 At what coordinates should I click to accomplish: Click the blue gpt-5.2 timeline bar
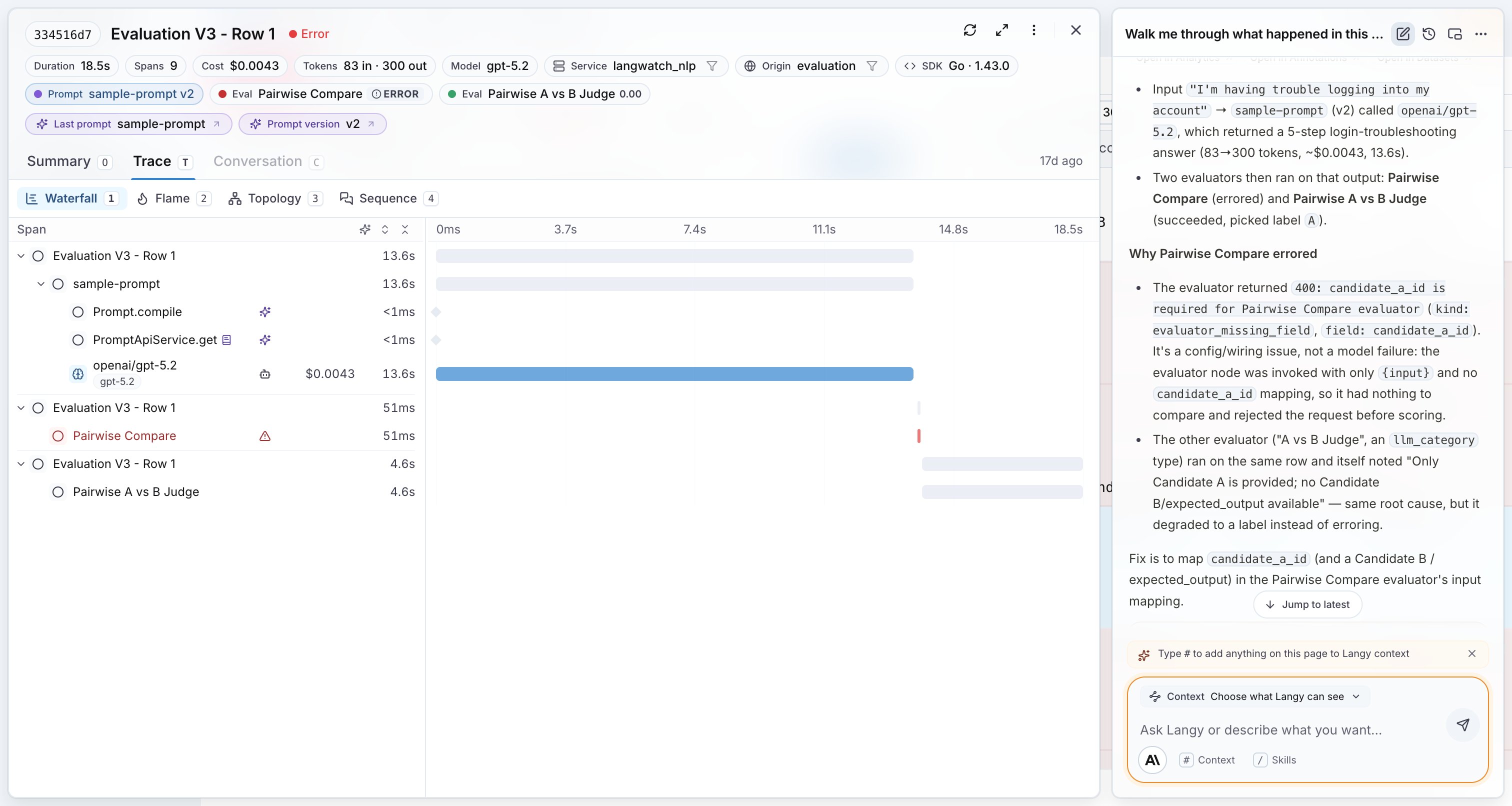pos(674,374)
